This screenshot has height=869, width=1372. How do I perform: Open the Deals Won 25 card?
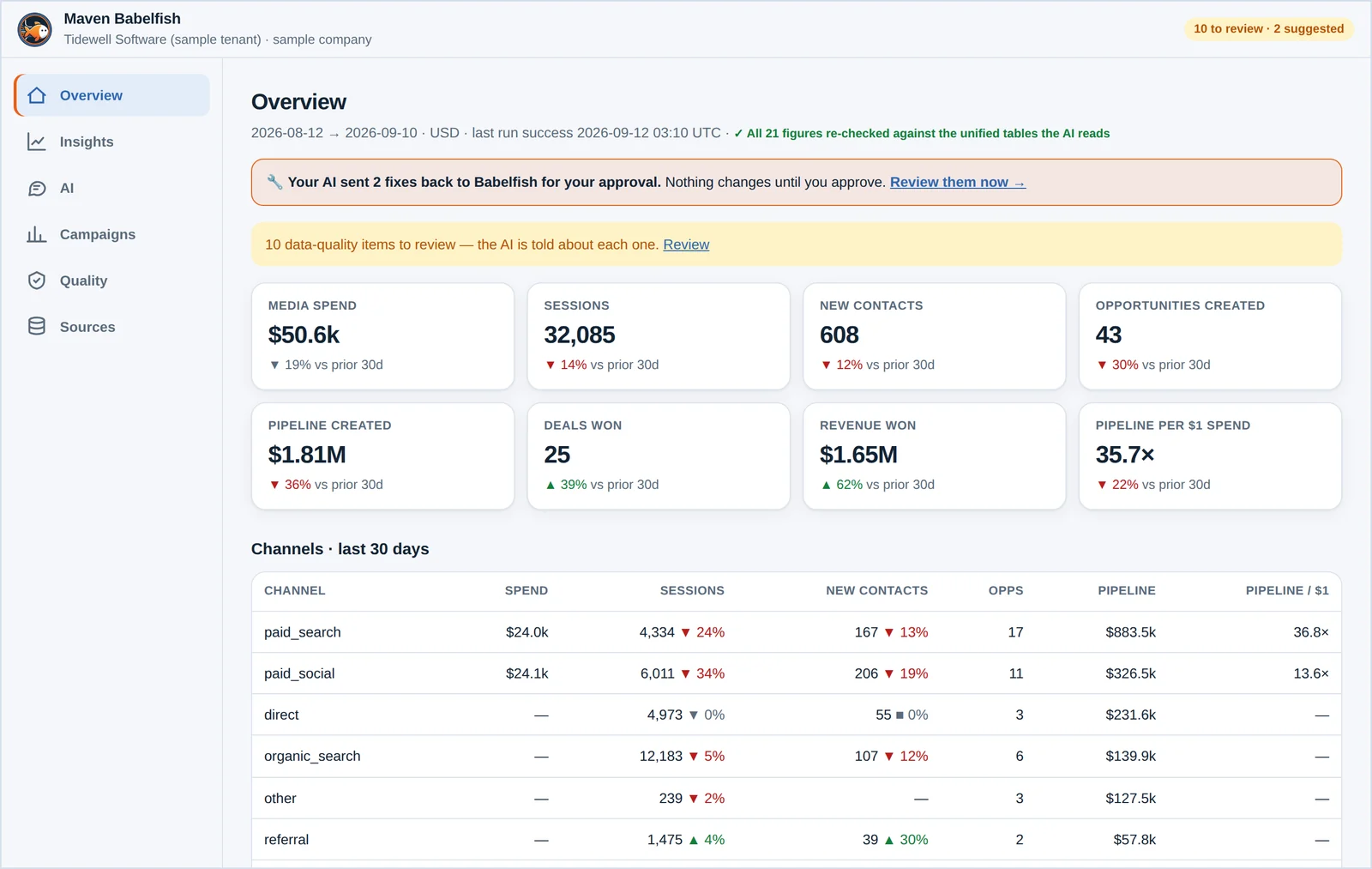(x=659, y=456)
